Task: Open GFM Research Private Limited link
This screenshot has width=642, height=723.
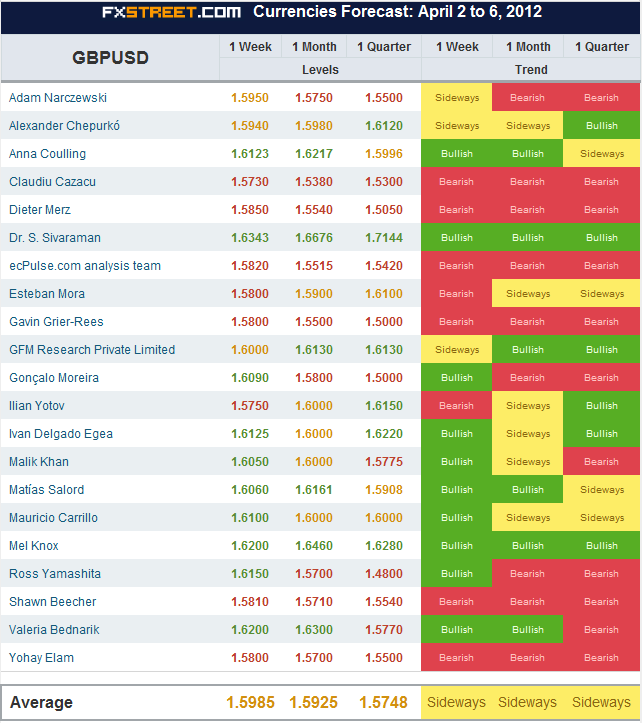Action: coord(92,350)
